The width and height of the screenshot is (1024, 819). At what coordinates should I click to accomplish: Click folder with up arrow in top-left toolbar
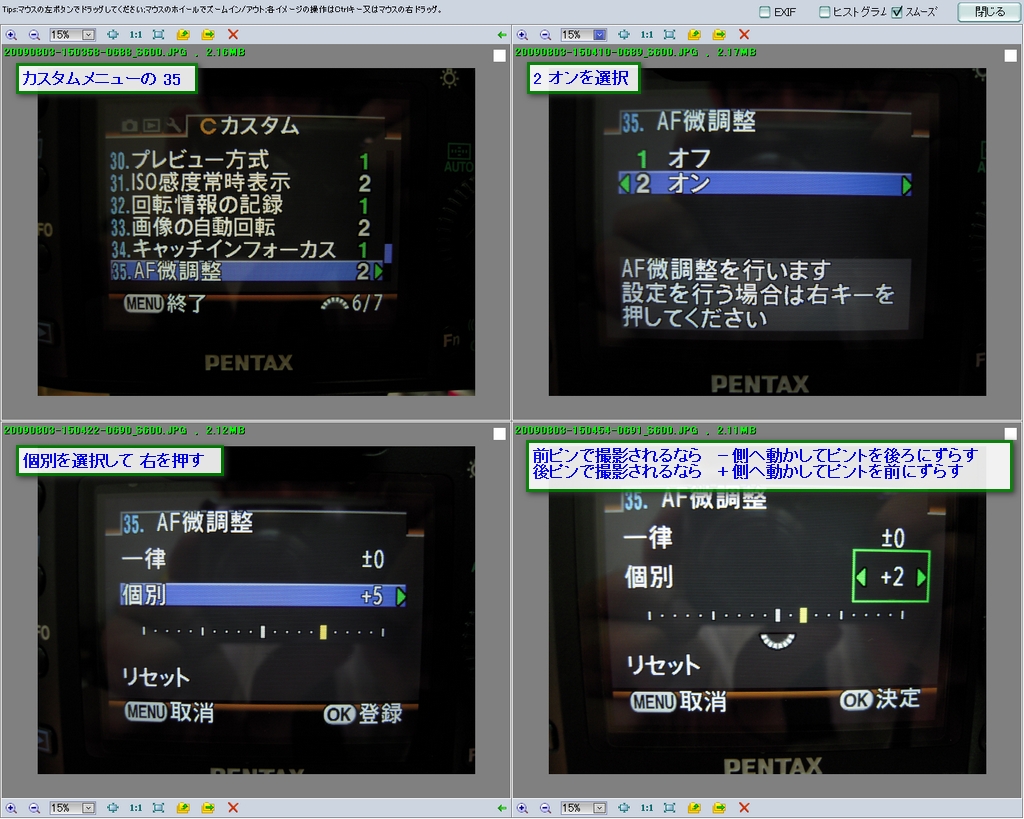pyautogui.click(x=183, y=35)
